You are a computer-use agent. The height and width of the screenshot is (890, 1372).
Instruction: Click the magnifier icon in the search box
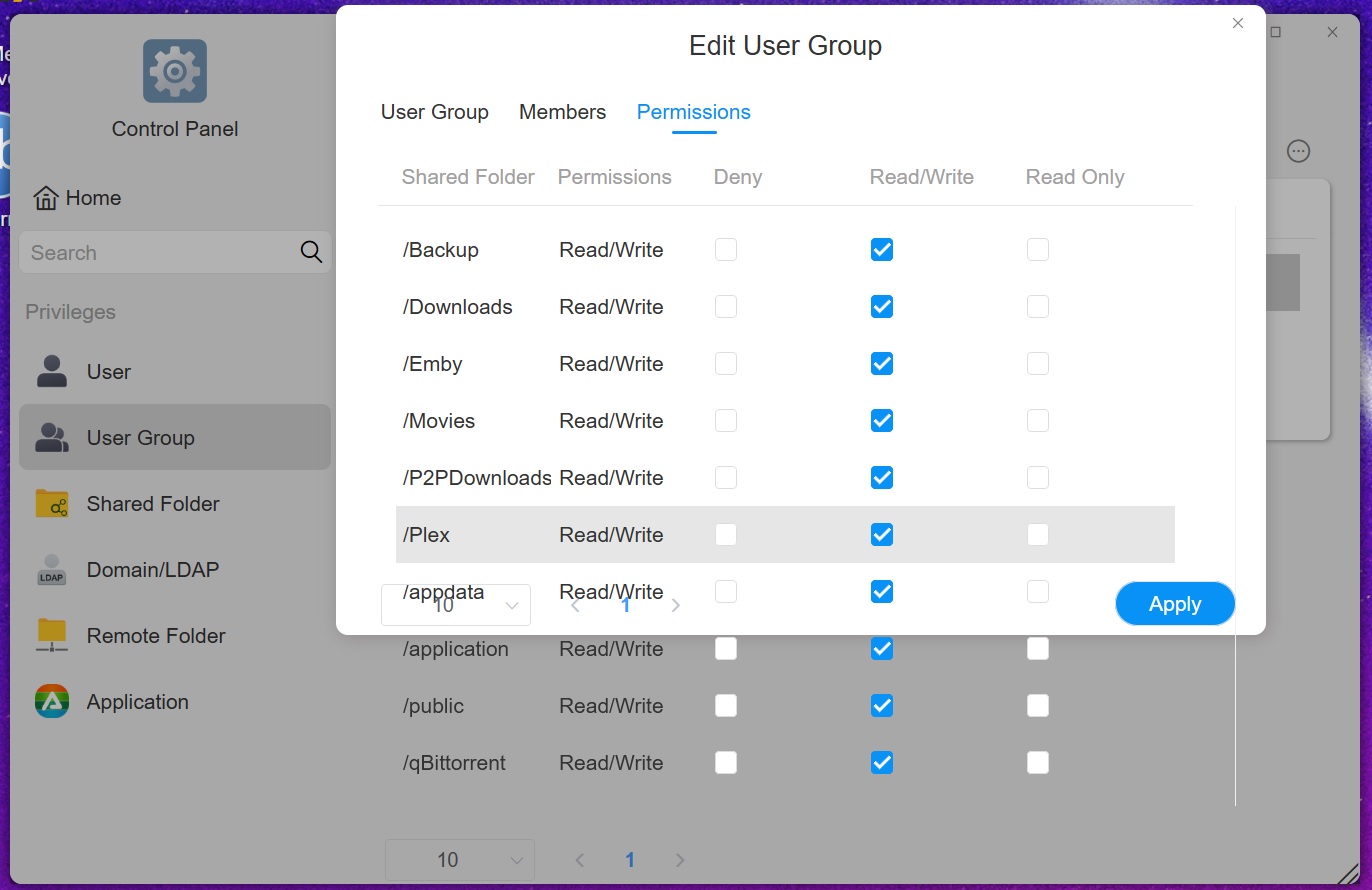tap(311, 252)
